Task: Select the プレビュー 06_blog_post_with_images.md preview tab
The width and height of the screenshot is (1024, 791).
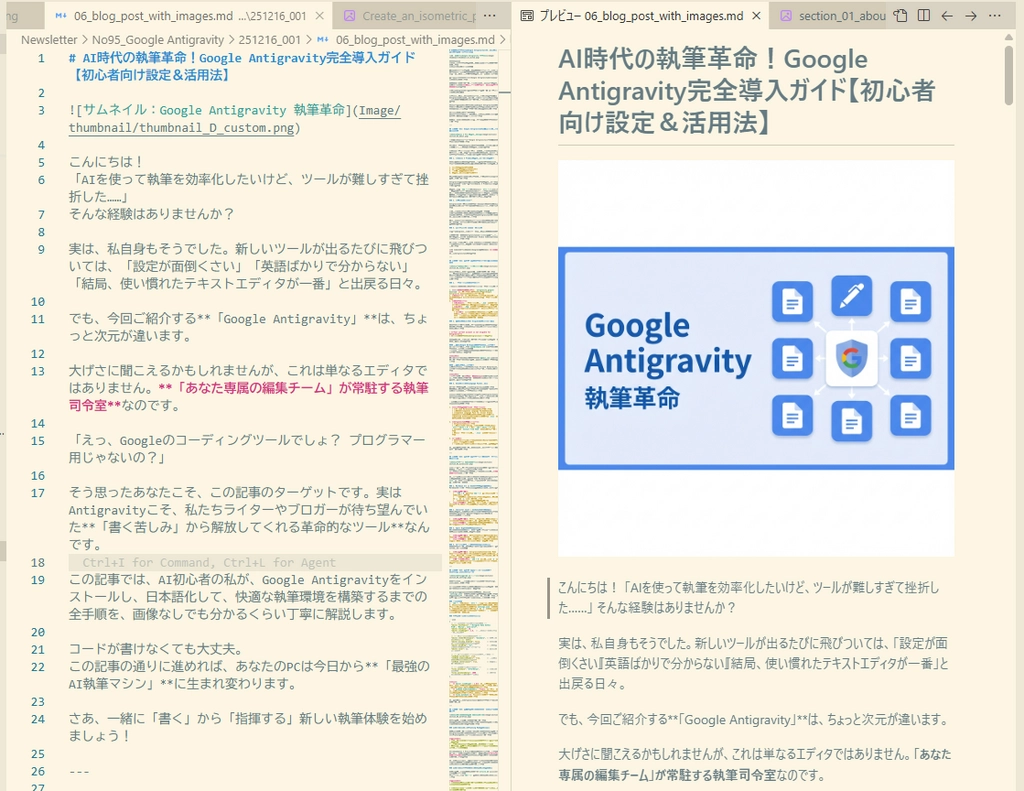Action: (641, 16)
